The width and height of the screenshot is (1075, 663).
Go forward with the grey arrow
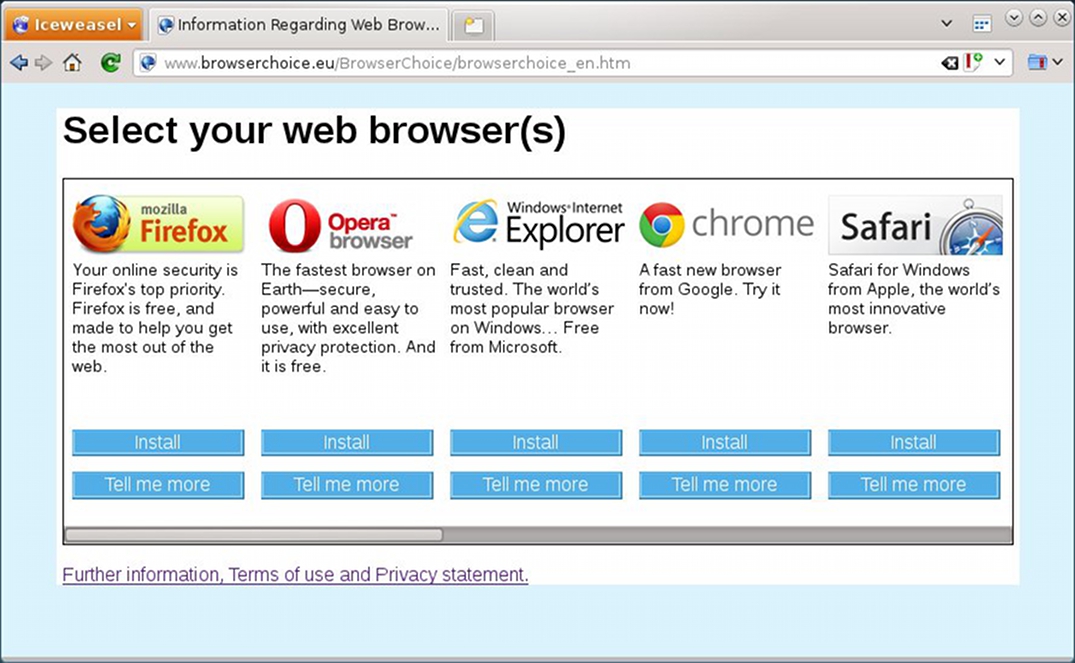pos(44,63)
